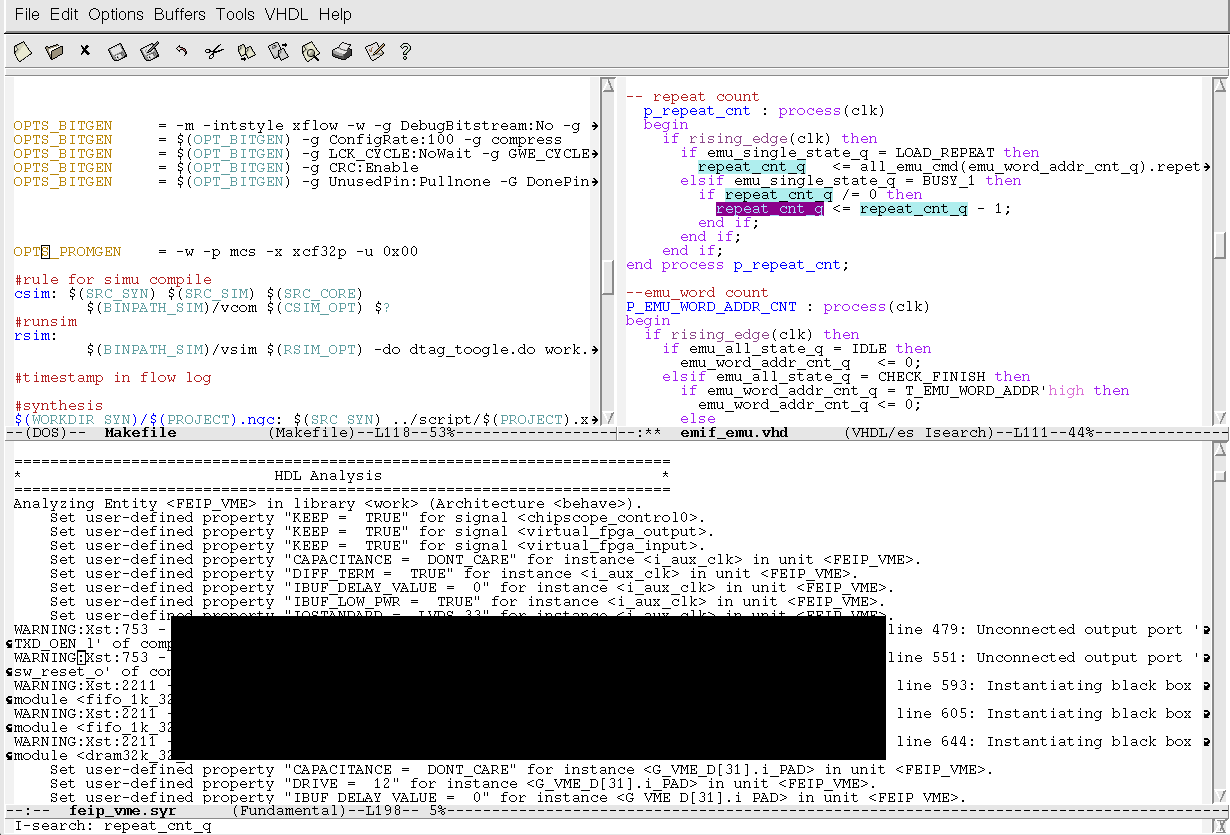Click the Undo arrow toolbar icon
This screenshot has width=1230, height=835.
[181, 50]
